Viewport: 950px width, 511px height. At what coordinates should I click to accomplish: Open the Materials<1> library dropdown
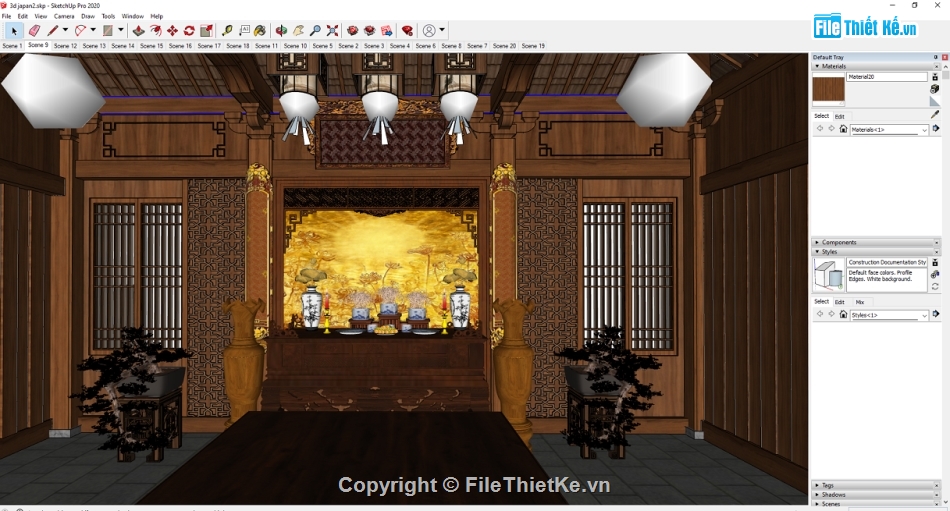889,130
